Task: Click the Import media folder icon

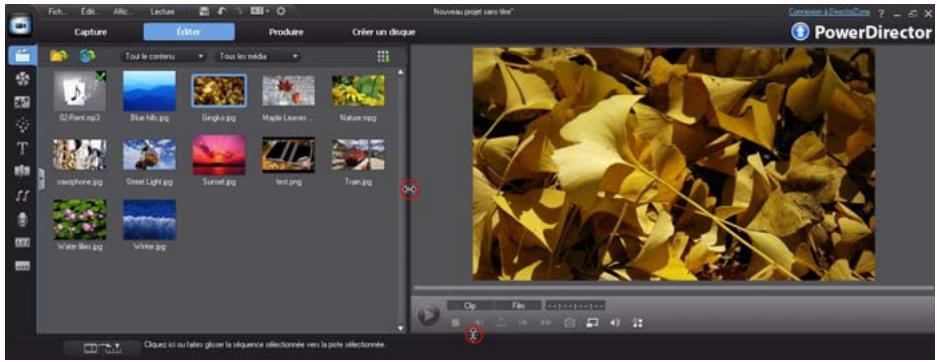Action: 59,56
